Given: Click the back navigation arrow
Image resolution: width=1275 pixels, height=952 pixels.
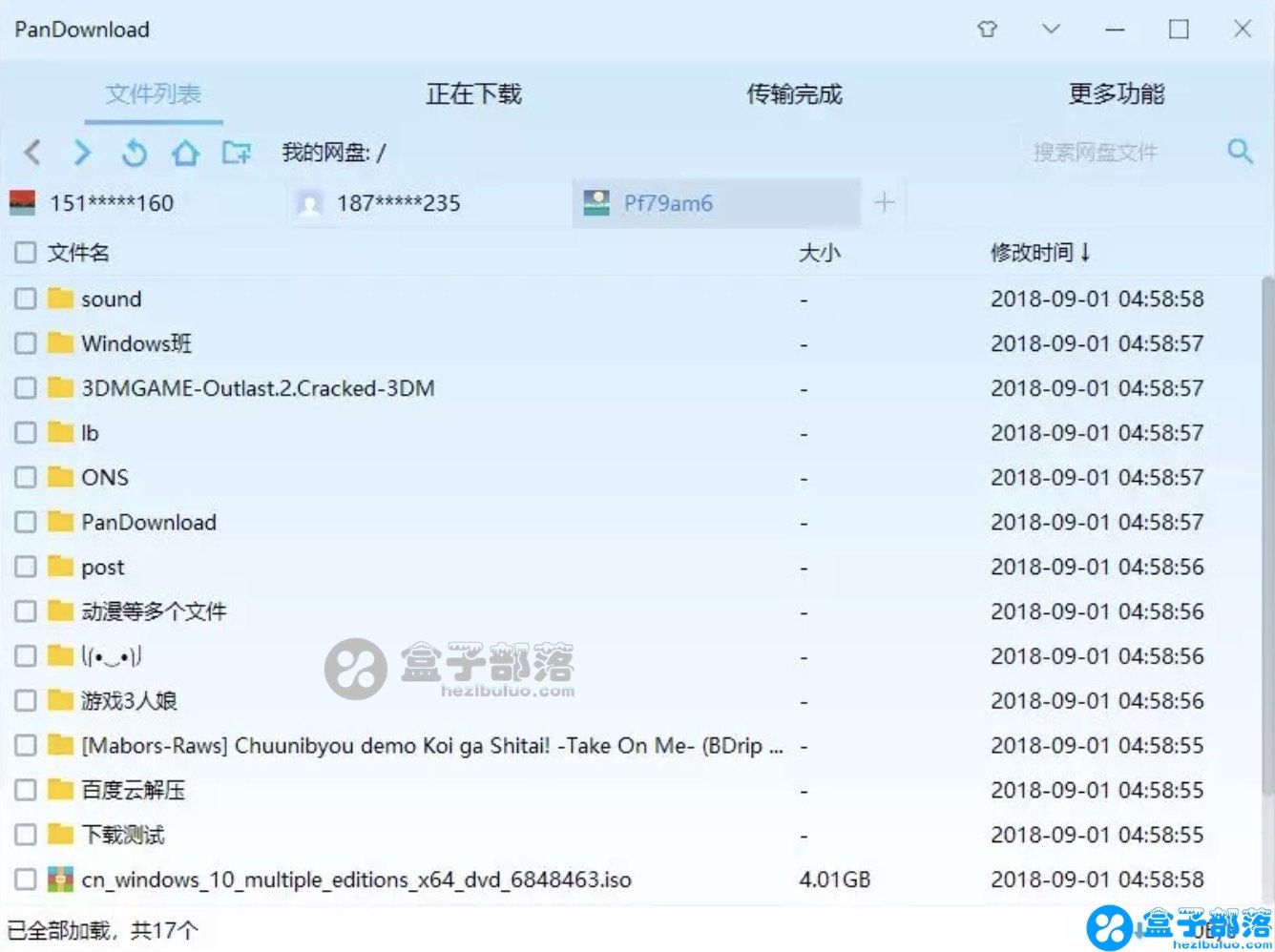Looking at the screenshot, I should click(x=33, y=153).
